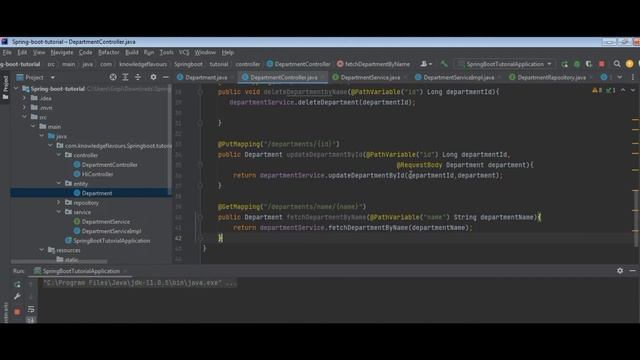Click the Search Everywhere magnifier icon
This screenshot has height=360, width=640.
617,64
